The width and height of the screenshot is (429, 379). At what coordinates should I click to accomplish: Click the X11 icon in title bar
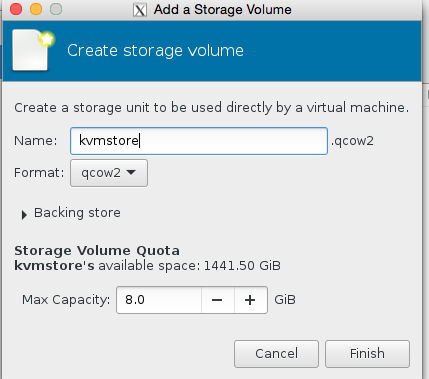click(140, 10)
